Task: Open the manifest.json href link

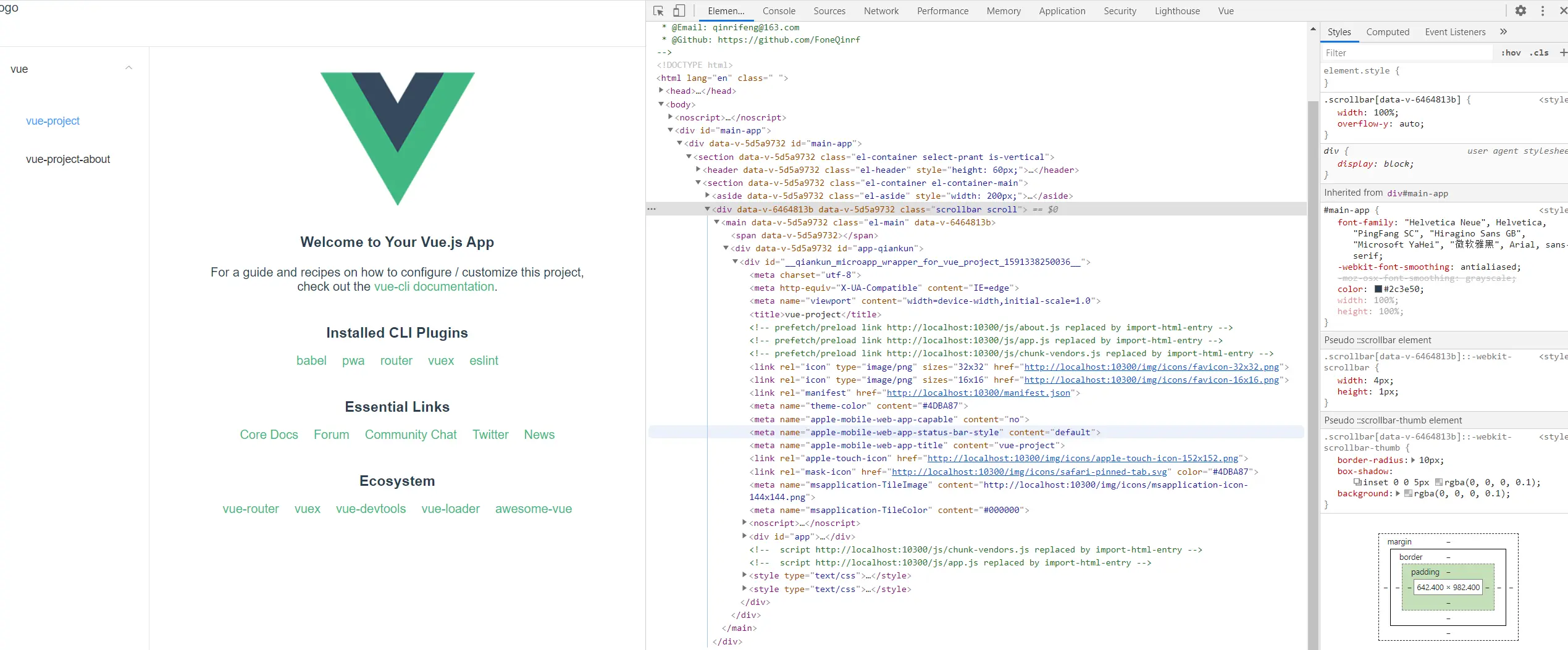Action: pyautogui.click(x=978, y=393)
